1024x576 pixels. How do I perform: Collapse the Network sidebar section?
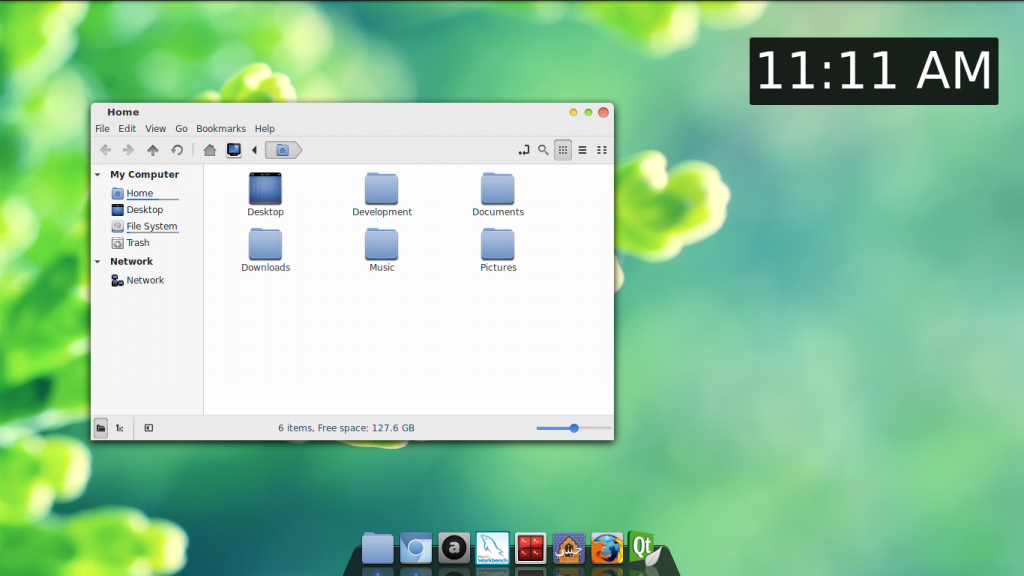[x=98, y=262]
